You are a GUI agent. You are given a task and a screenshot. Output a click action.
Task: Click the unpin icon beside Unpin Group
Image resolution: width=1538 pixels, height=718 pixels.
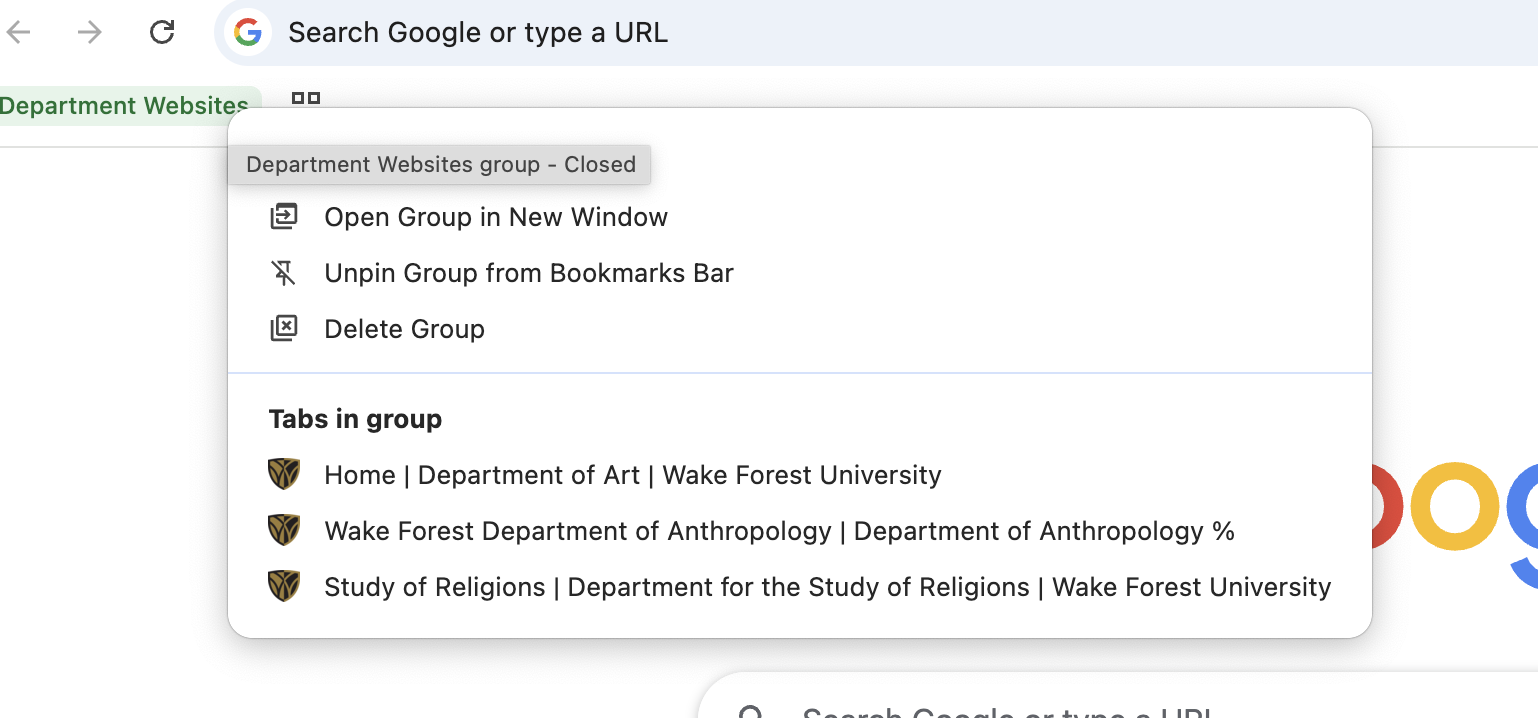(284, 272)
